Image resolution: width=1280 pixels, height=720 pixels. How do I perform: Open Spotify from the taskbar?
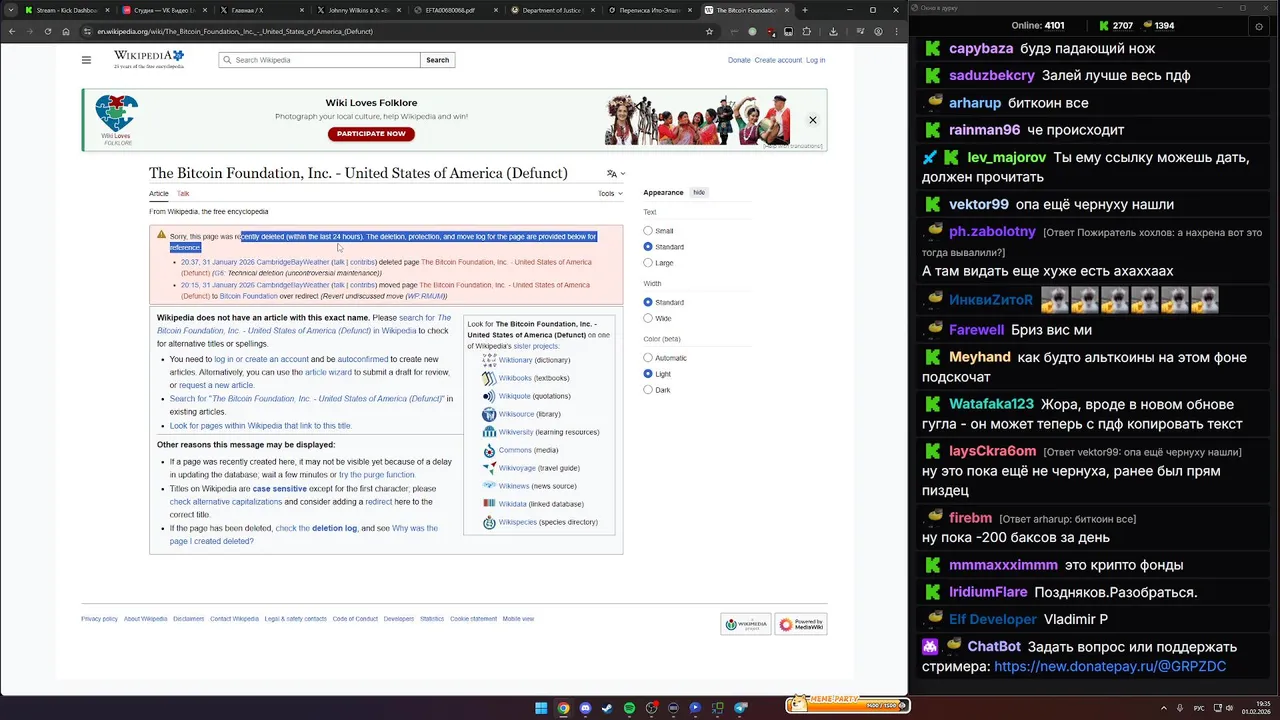[x=629, y=708]
